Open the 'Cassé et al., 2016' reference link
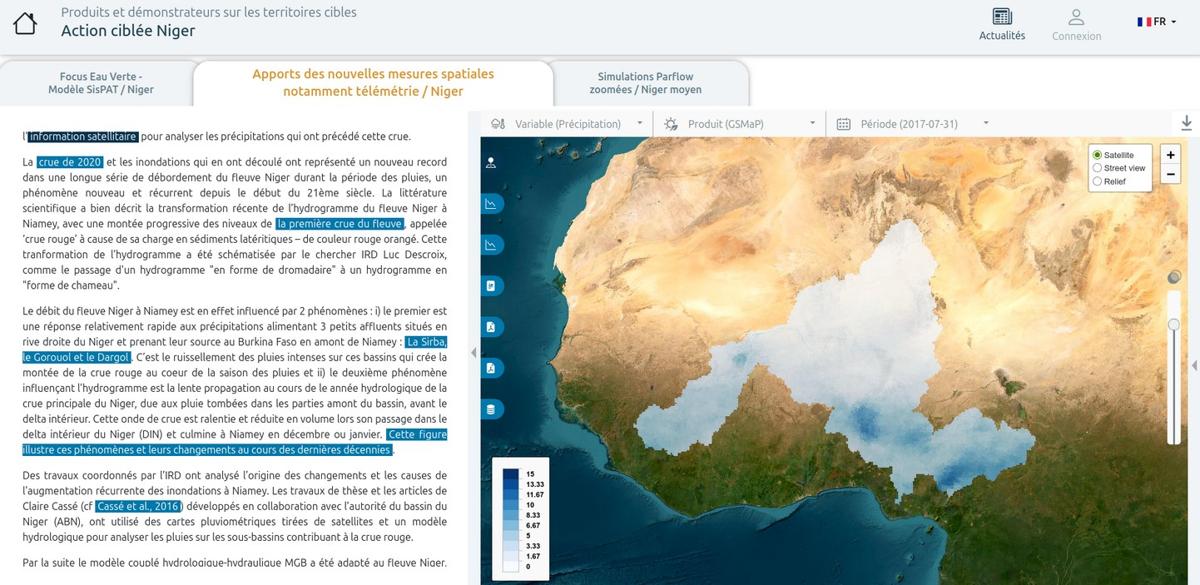 click(x=138, y=506)
